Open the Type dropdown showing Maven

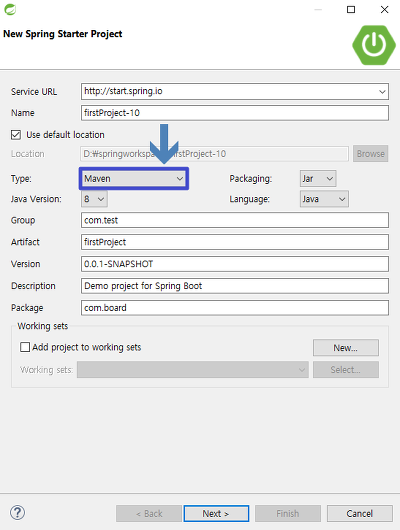click(134, 178)
